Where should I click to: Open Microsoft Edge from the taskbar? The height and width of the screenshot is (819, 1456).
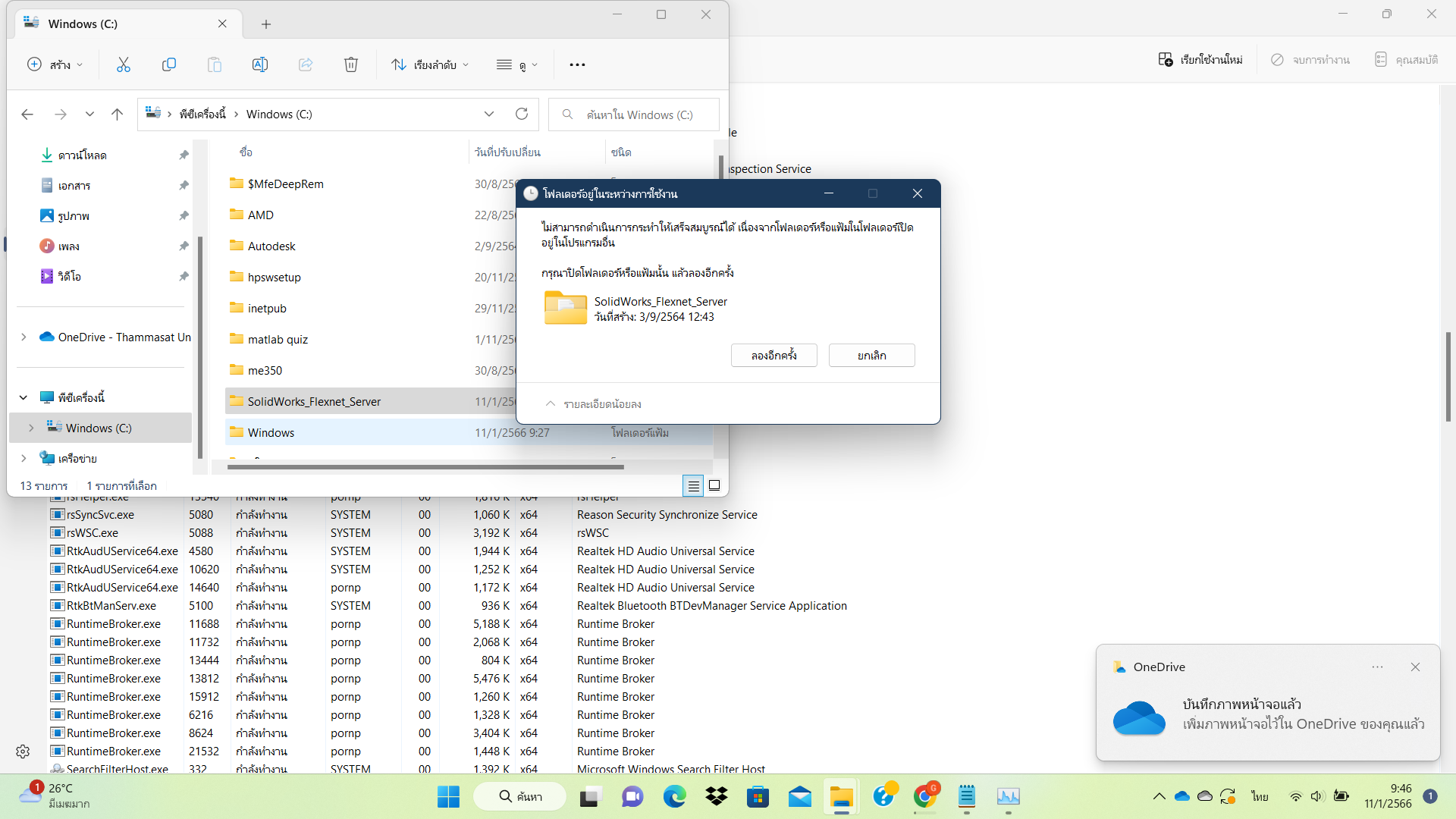point(675,796)
